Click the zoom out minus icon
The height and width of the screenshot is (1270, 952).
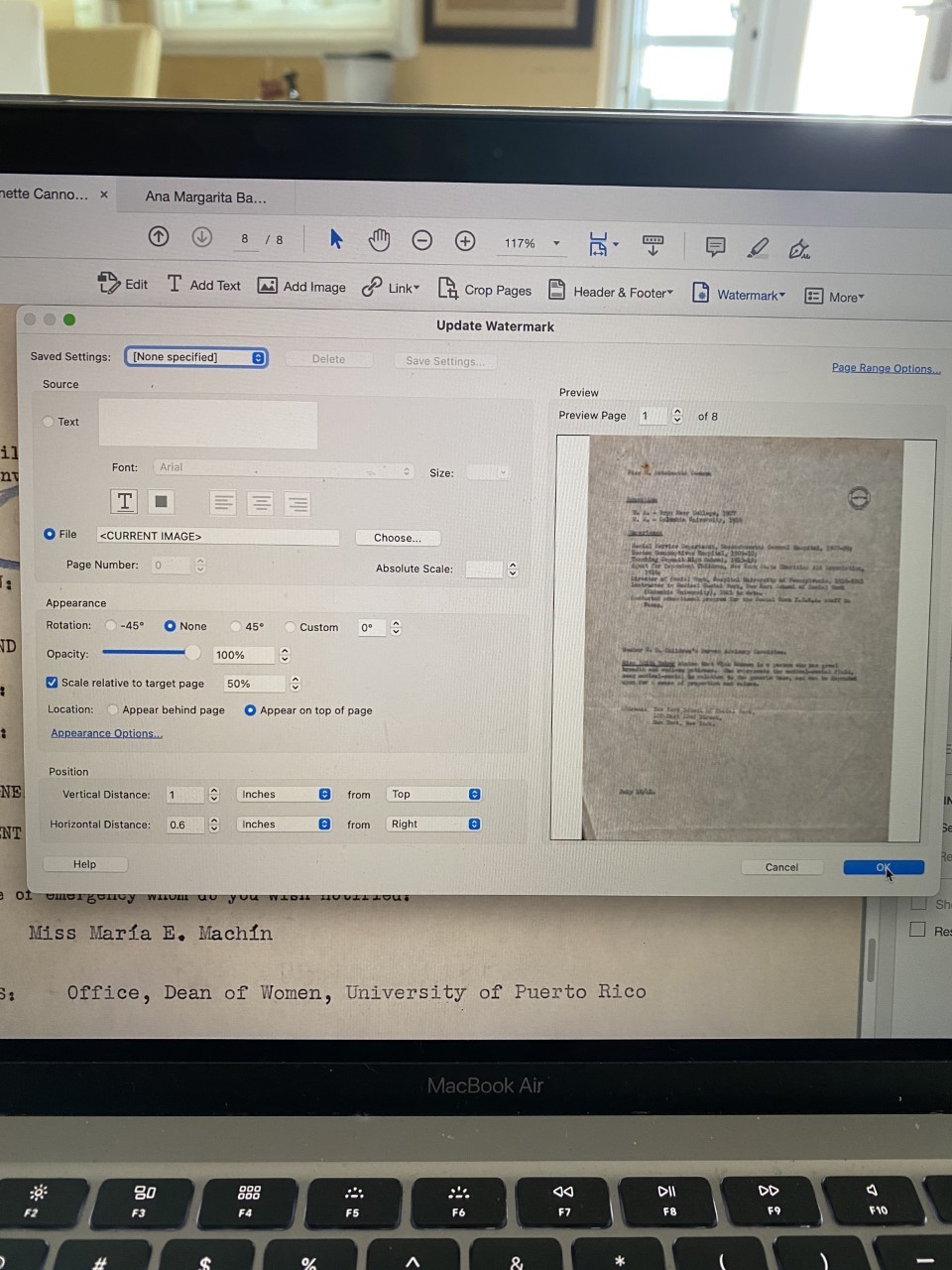coord(421,240)
